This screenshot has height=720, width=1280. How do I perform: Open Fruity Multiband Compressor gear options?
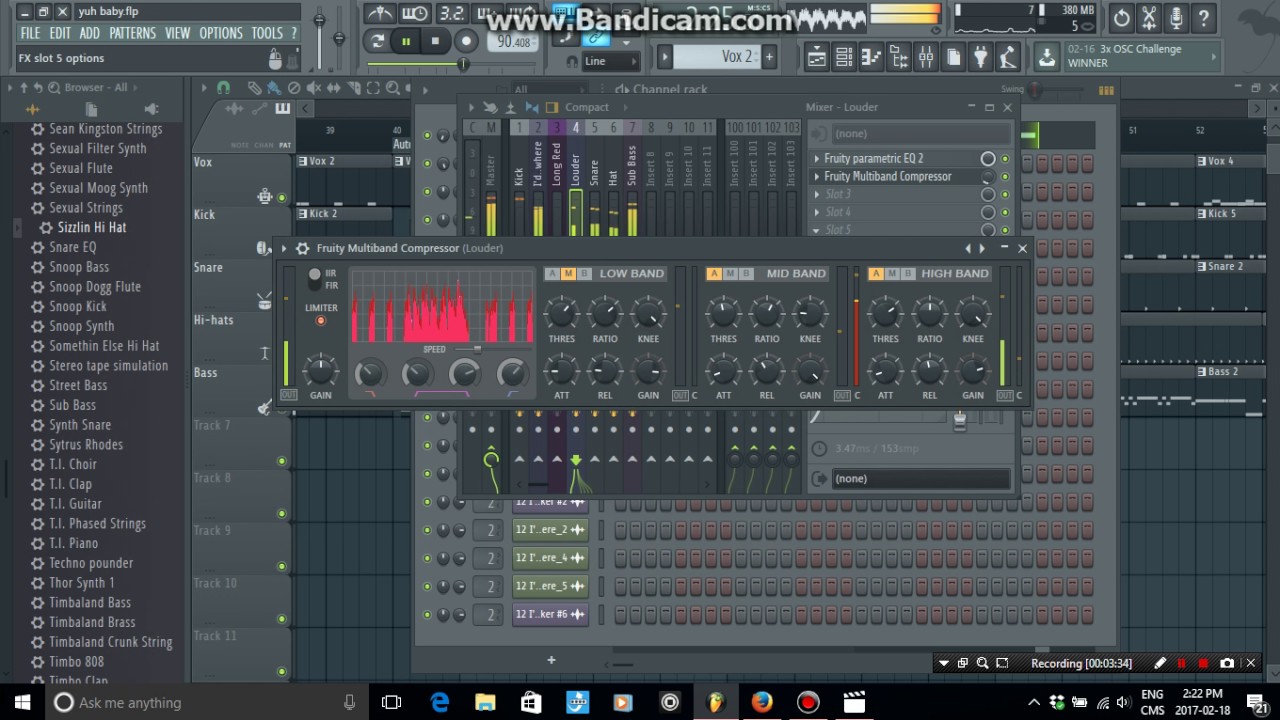coord(303,248)
